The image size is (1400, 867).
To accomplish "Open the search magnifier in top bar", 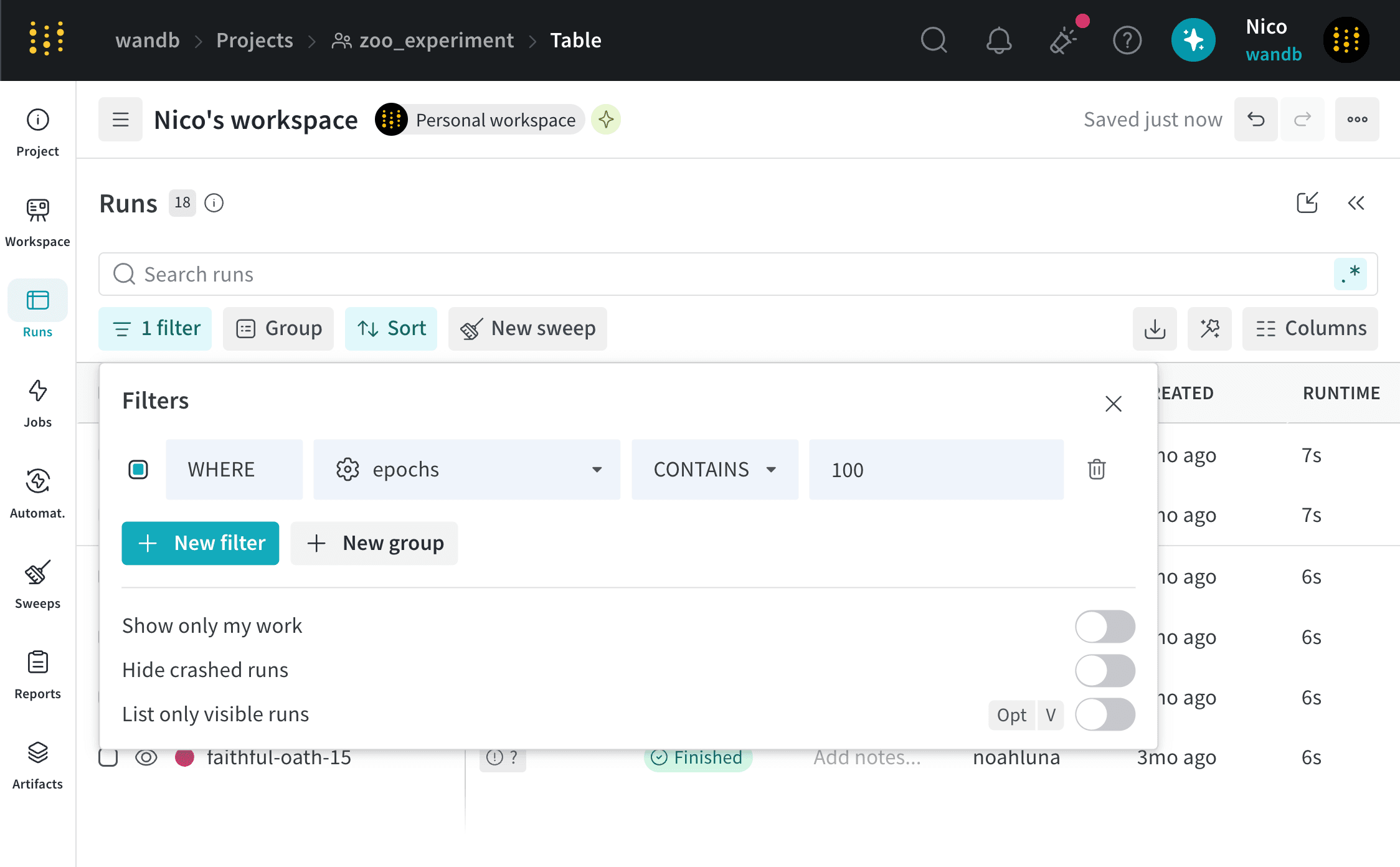I will (934, 40).
